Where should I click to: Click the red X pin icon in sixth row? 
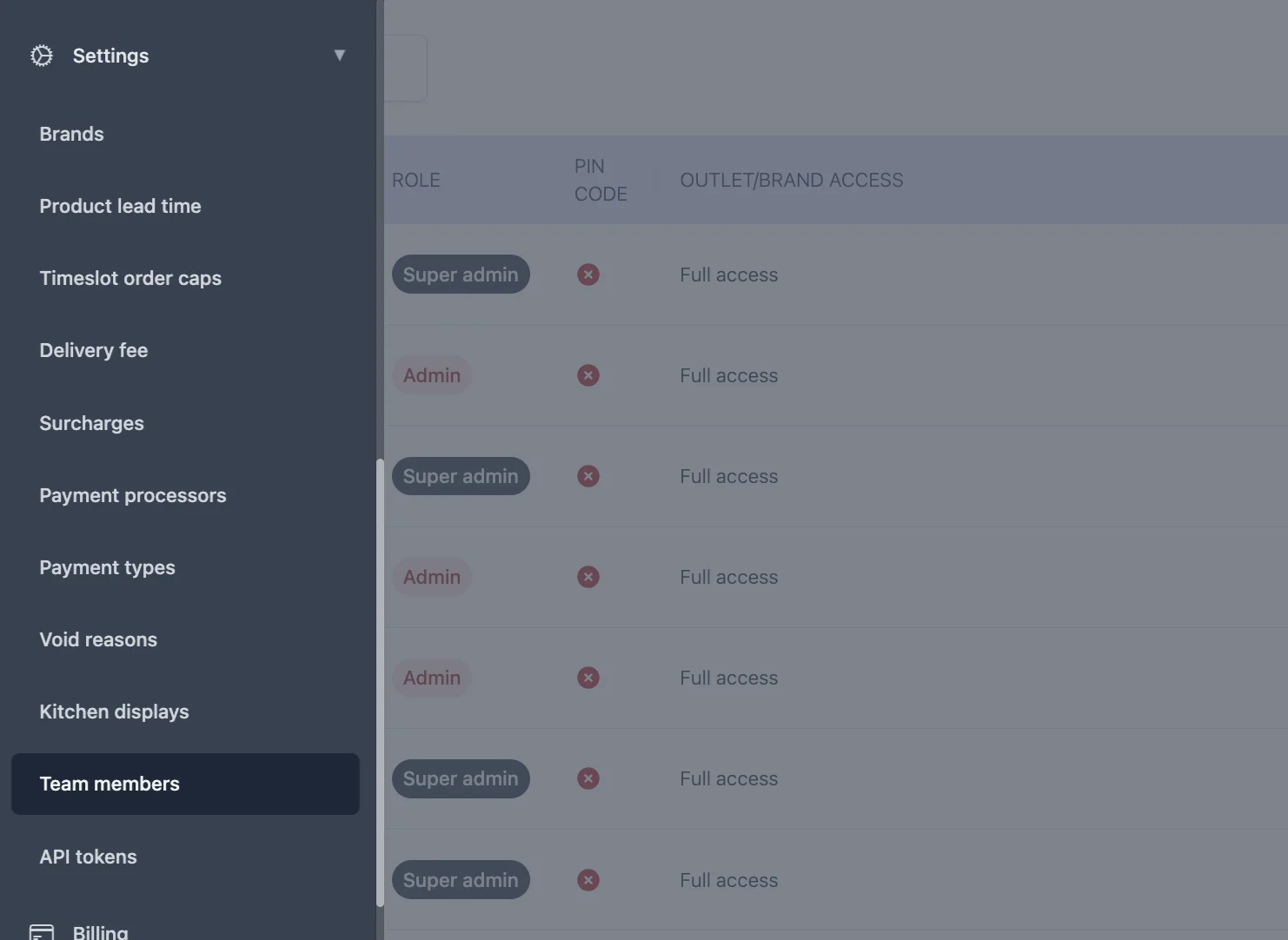pyautogui.click(x=588, y=778)
